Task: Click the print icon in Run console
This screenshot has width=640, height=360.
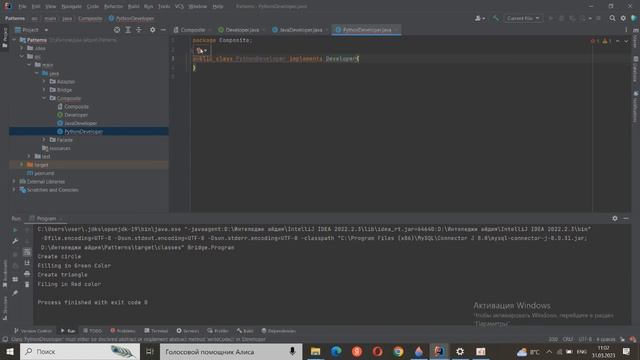Action: (27, 273)
